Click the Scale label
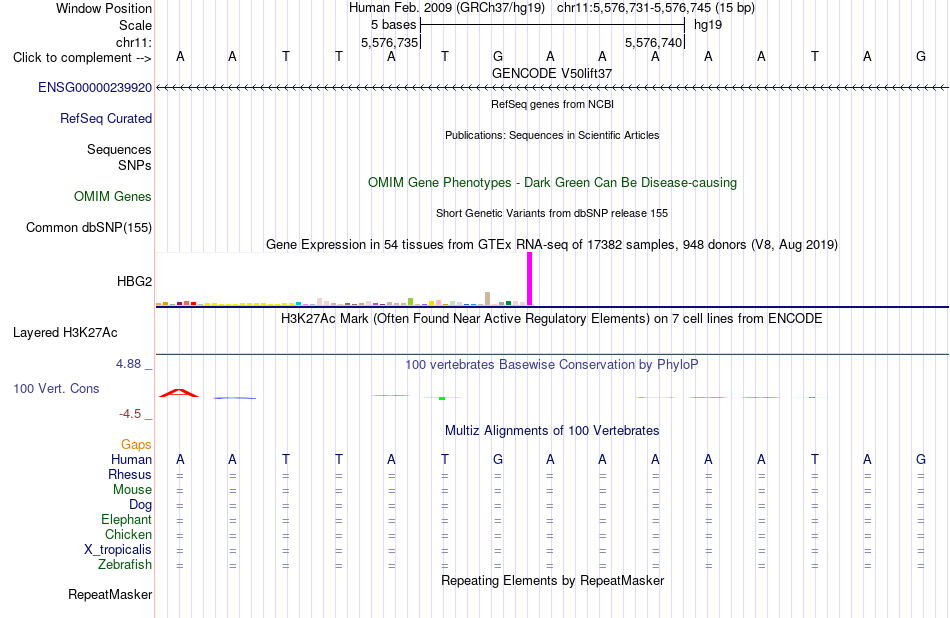Image resolution: width=950 pixels, height=618 pixels. click(x=136, y=26)
